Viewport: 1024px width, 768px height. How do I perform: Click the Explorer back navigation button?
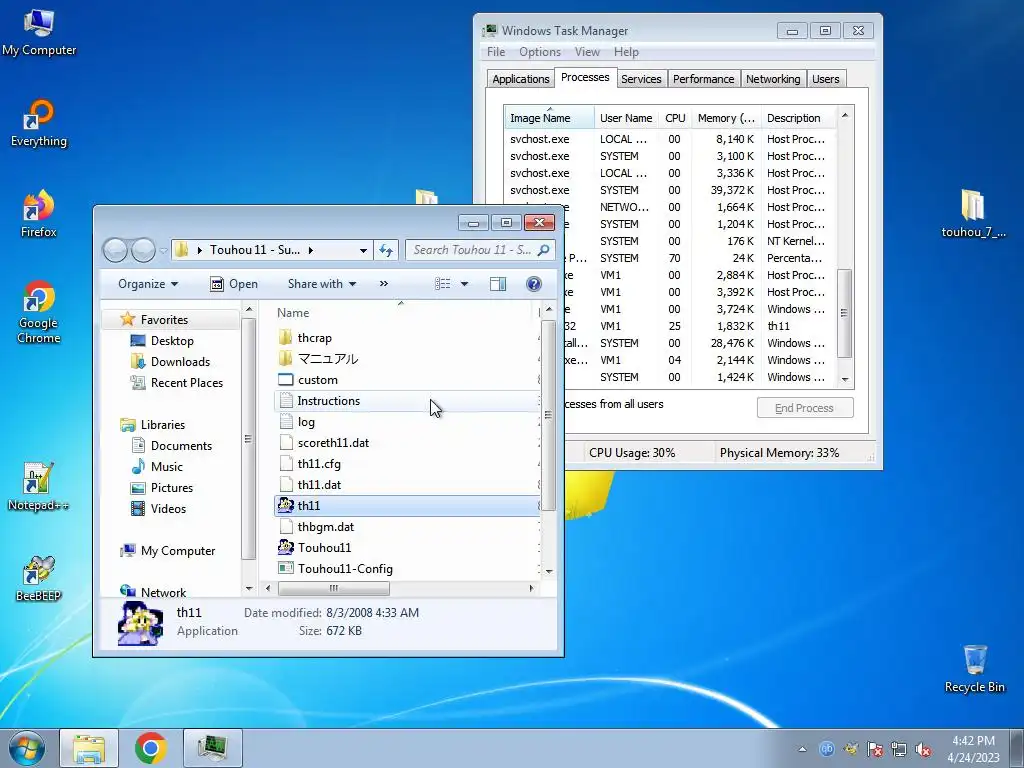point(115,250)
